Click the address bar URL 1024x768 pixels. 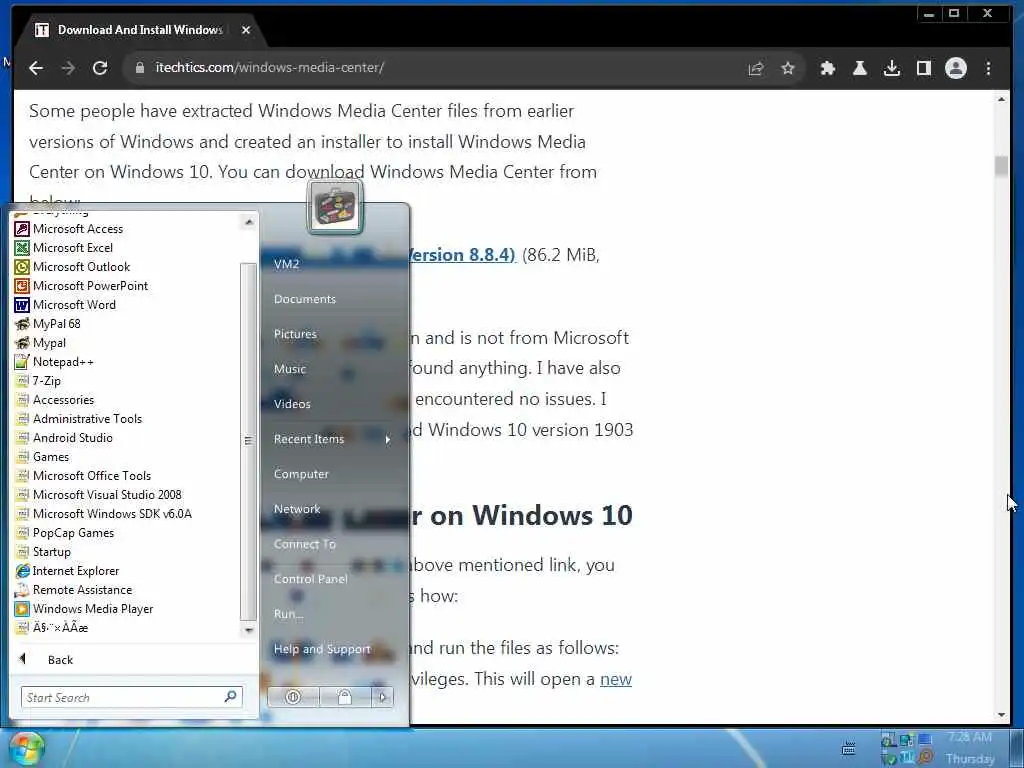pyautogui.click(x=270, y=68)
